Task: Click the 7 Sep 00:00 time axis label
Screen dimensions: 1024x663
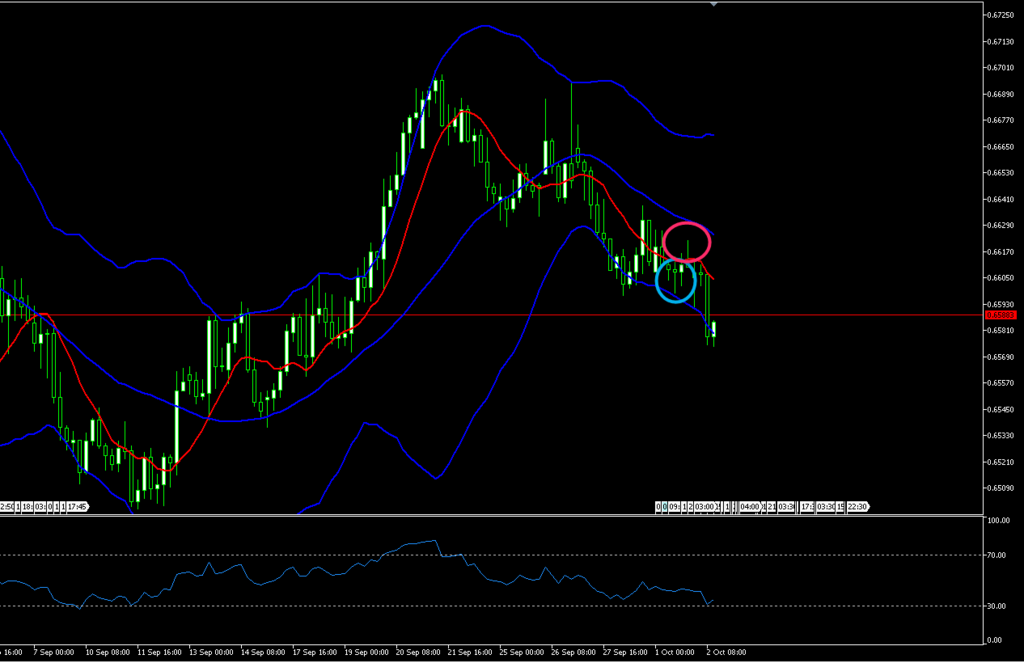Action: tap(54, 652)
